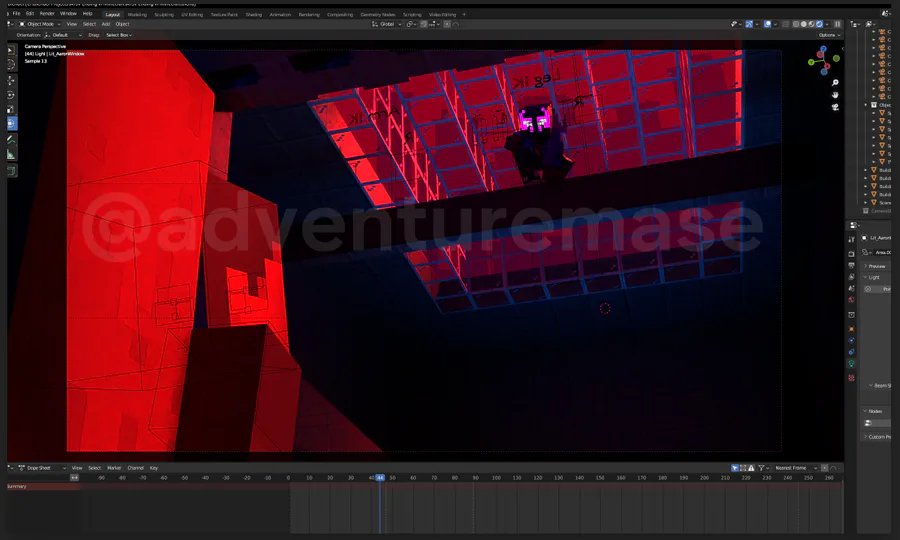Screen dimensions: 900x540
Task: Select the 3D Cursor tool
Action: (11, 65)
